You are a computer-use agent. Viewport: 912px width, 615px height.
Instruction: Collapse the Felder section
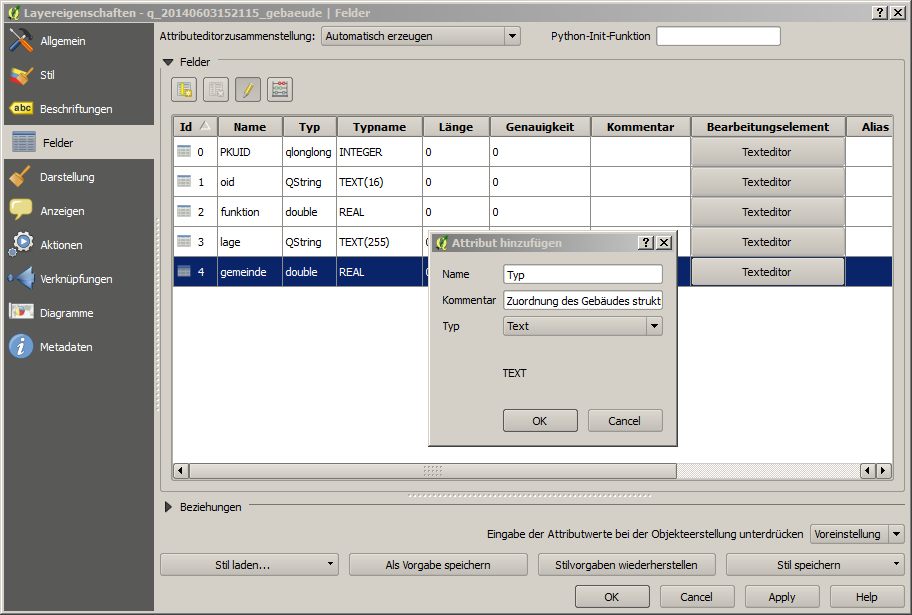[169, 62]
